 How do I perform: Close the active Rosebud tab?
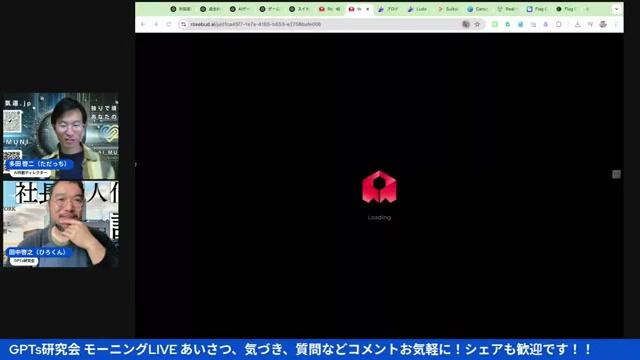click(x=368, y=9)
